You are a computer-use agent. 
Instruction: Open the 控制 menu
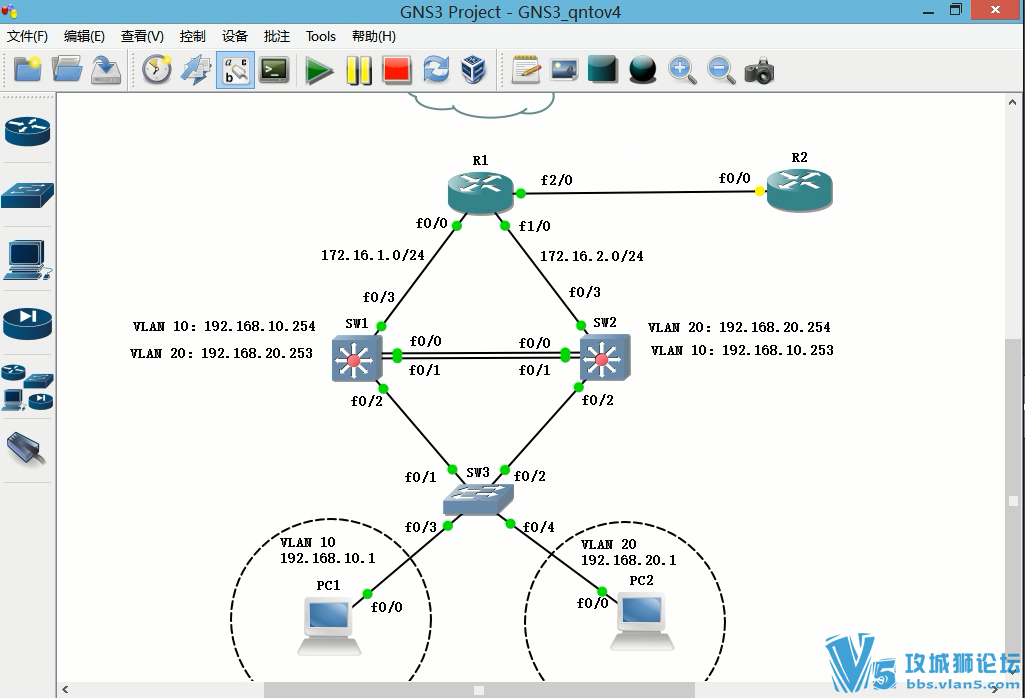(x=193, y=37)
